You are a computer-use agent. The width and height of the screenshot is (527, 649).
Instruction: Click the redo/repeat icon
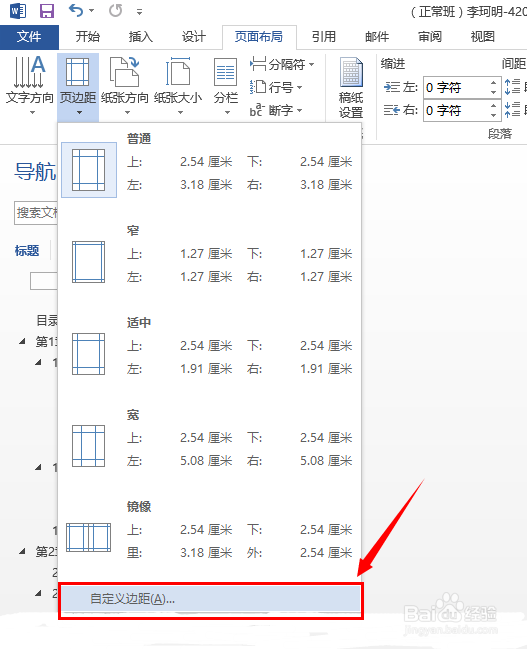(x=116, y=11)
